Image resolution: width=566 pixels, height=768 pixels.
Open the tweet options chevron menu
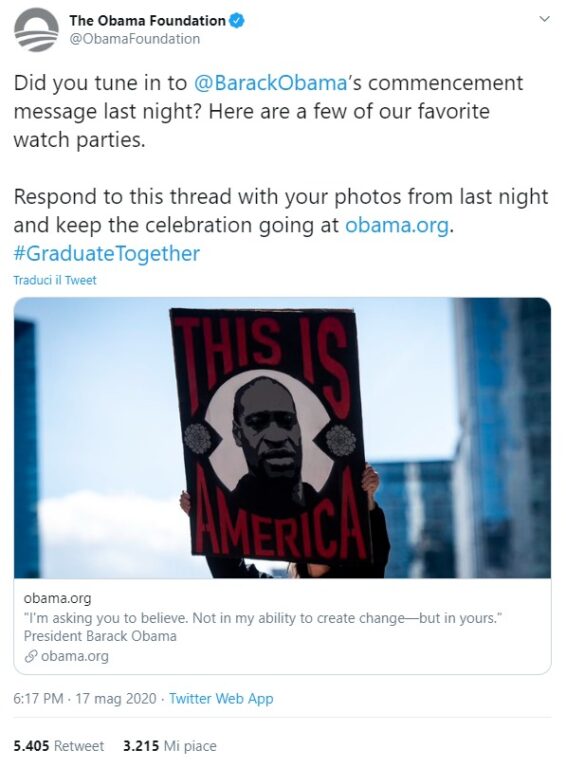pyautogui.click(x=544, y=20)
